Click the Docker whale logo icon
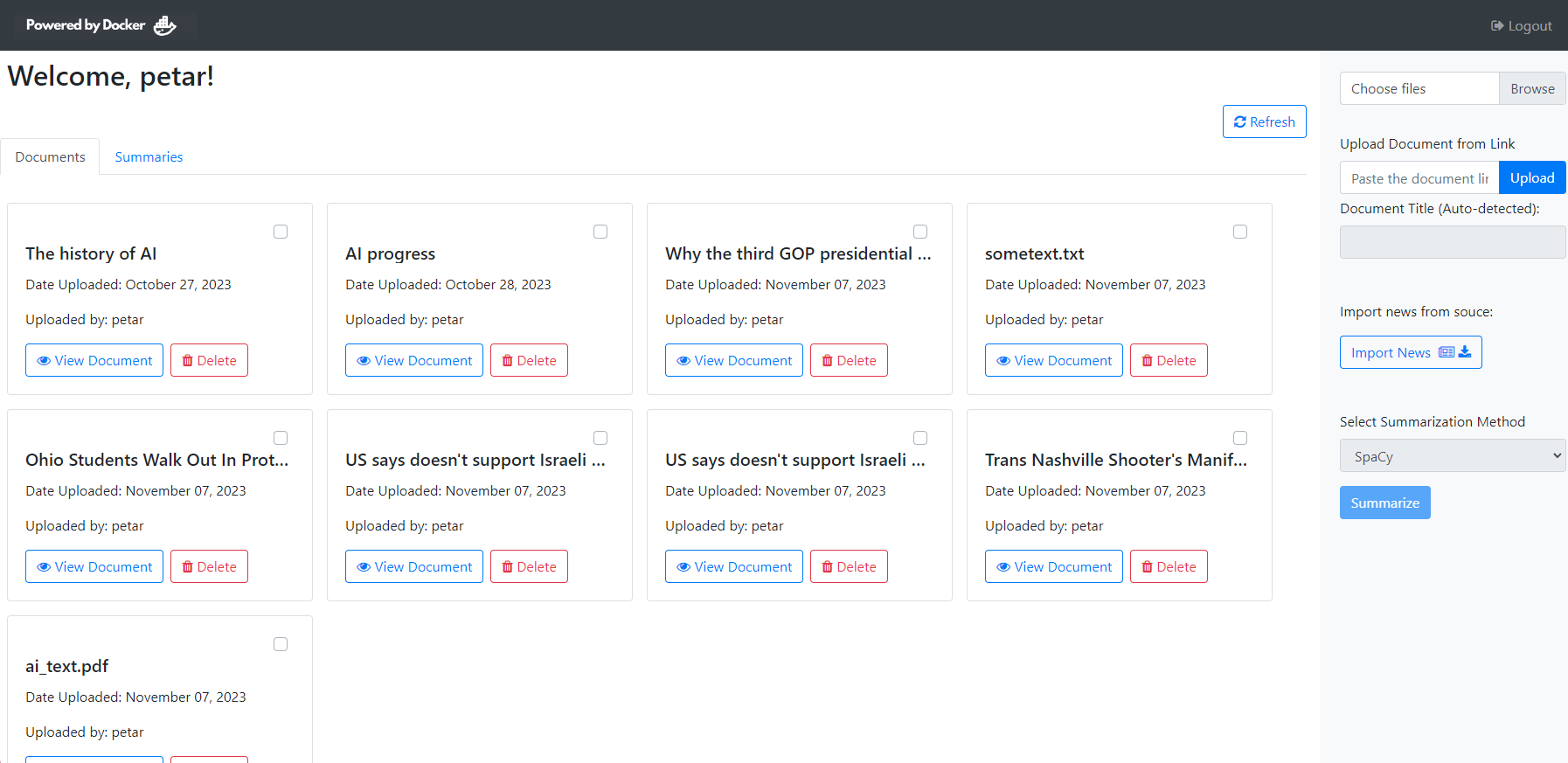 pyautogui.click(x=164, y=25)
